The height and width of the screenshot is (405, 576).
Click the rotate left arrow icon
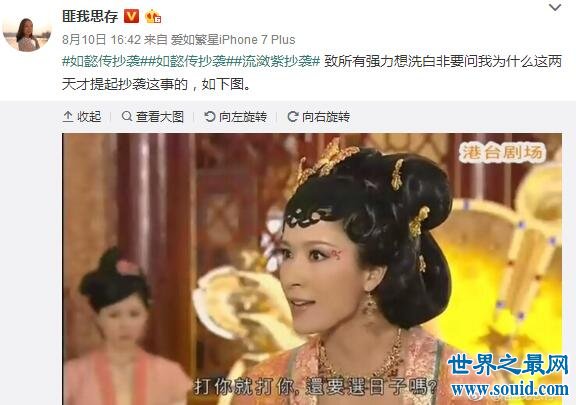pos(210,117)
